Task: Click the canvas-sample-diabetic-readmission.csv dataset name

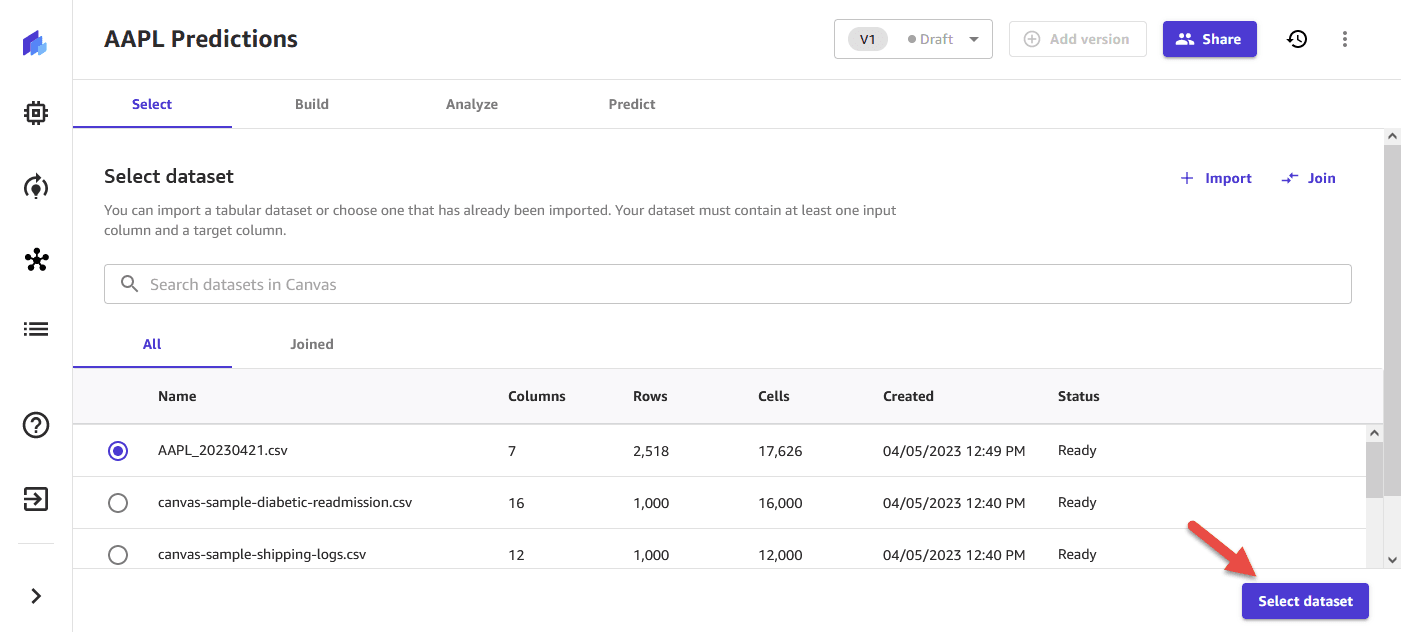Action: tap(285, 502)
